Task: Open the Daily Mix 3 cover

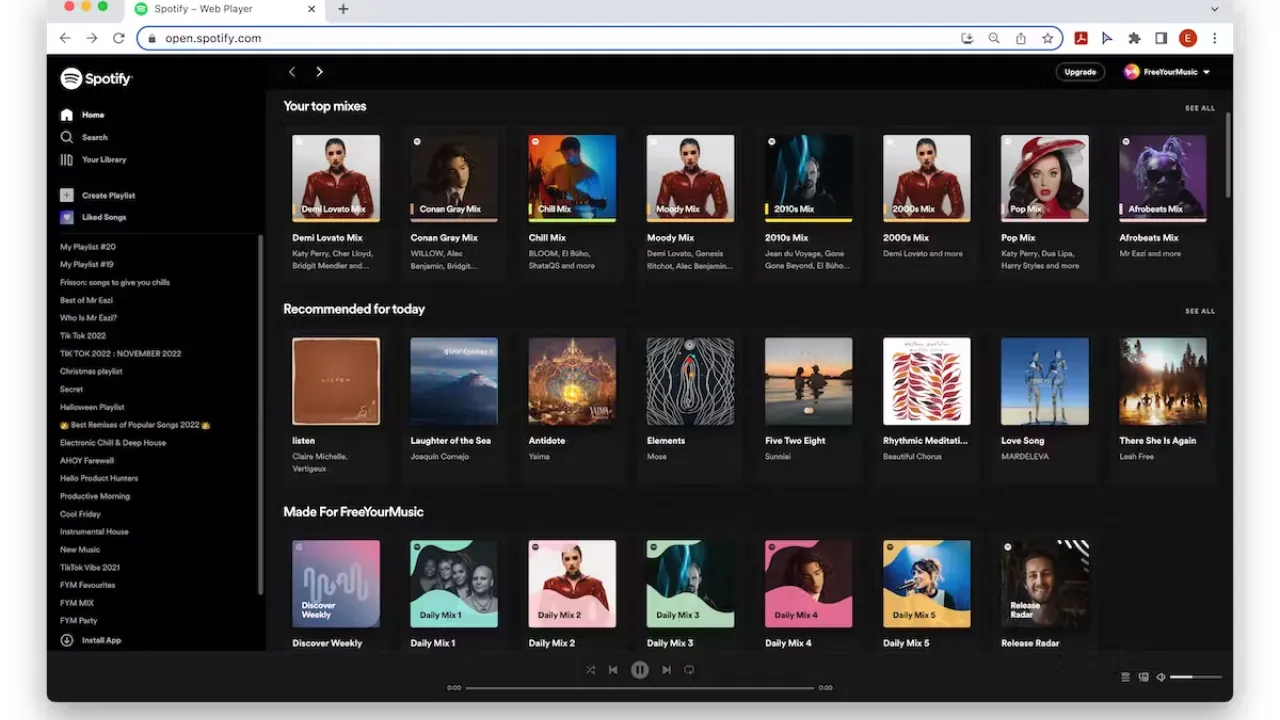Action: pos(690,584)
